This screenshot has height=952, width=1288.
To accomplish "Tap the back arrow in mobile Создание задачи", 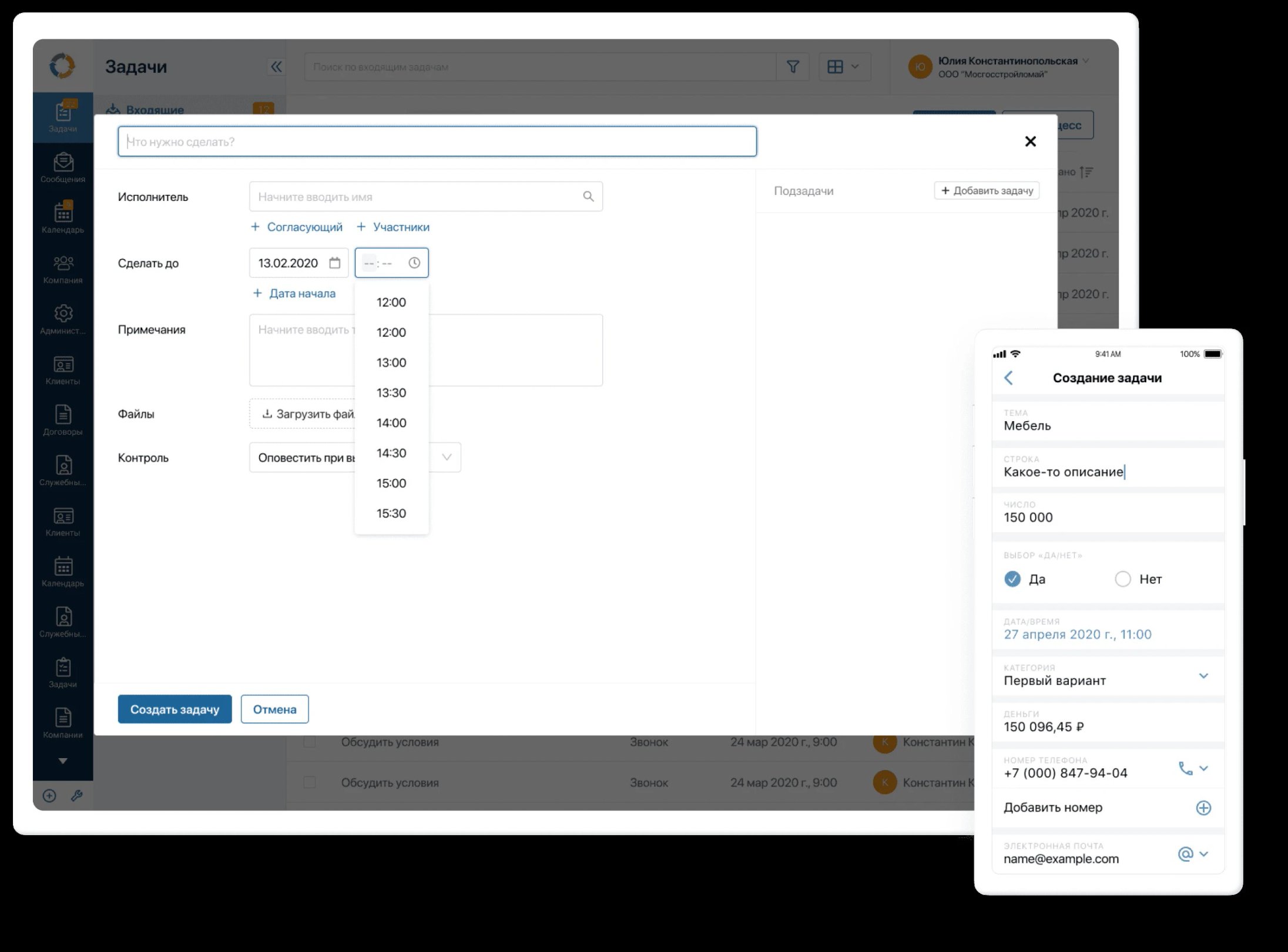I will click(1009, 378).
